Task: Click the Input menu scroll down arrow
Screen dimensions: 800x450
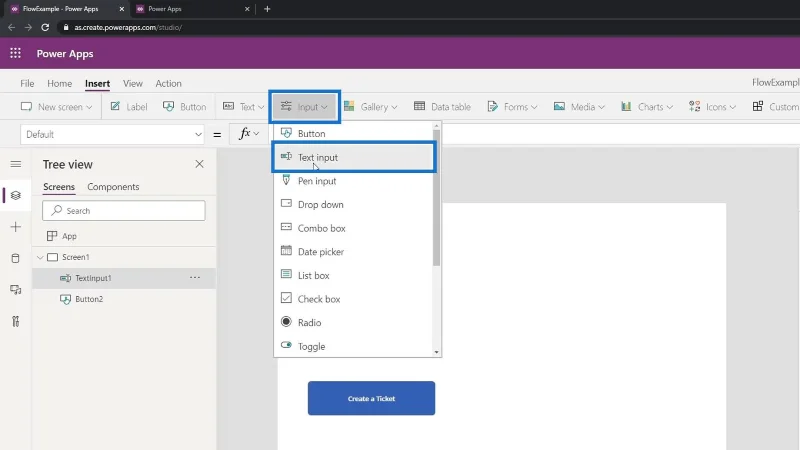Action: [436, 352]
